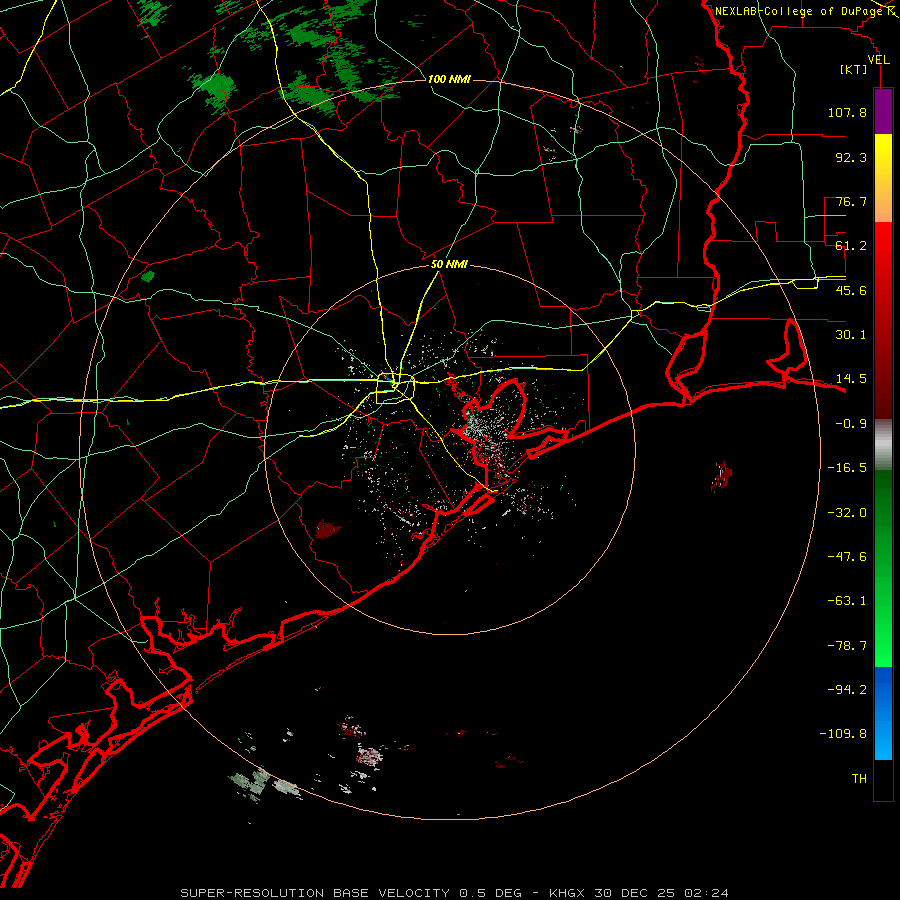The image size is (900, 900).
Task: Select the -78.7 velocity scale value
Action: pyautogui.click(x=847, y=646)
